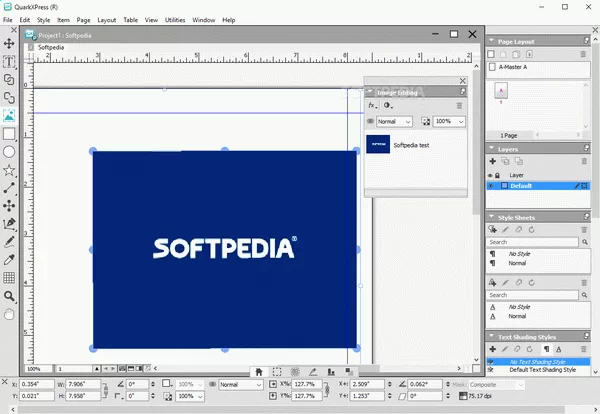The width and height of the screenshot is (600, 414).
Task: Open the fx effects menu in Image Editing
Action: tap(372, 105)
